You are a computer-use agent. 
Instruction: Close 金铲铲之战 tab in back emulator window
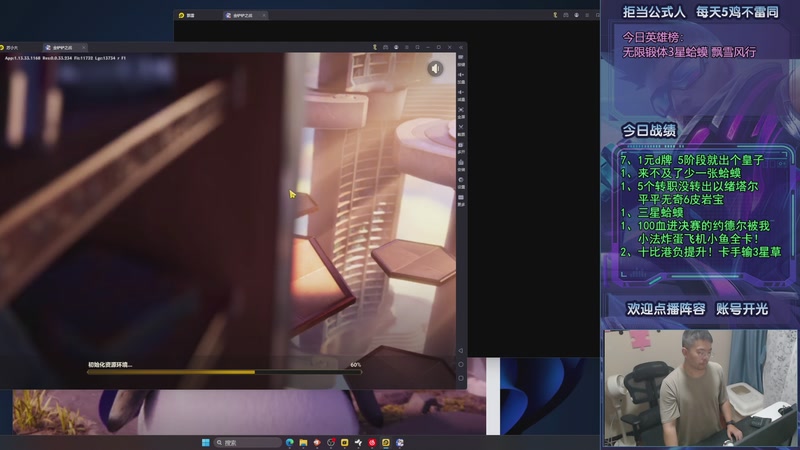tap(264, 15)
